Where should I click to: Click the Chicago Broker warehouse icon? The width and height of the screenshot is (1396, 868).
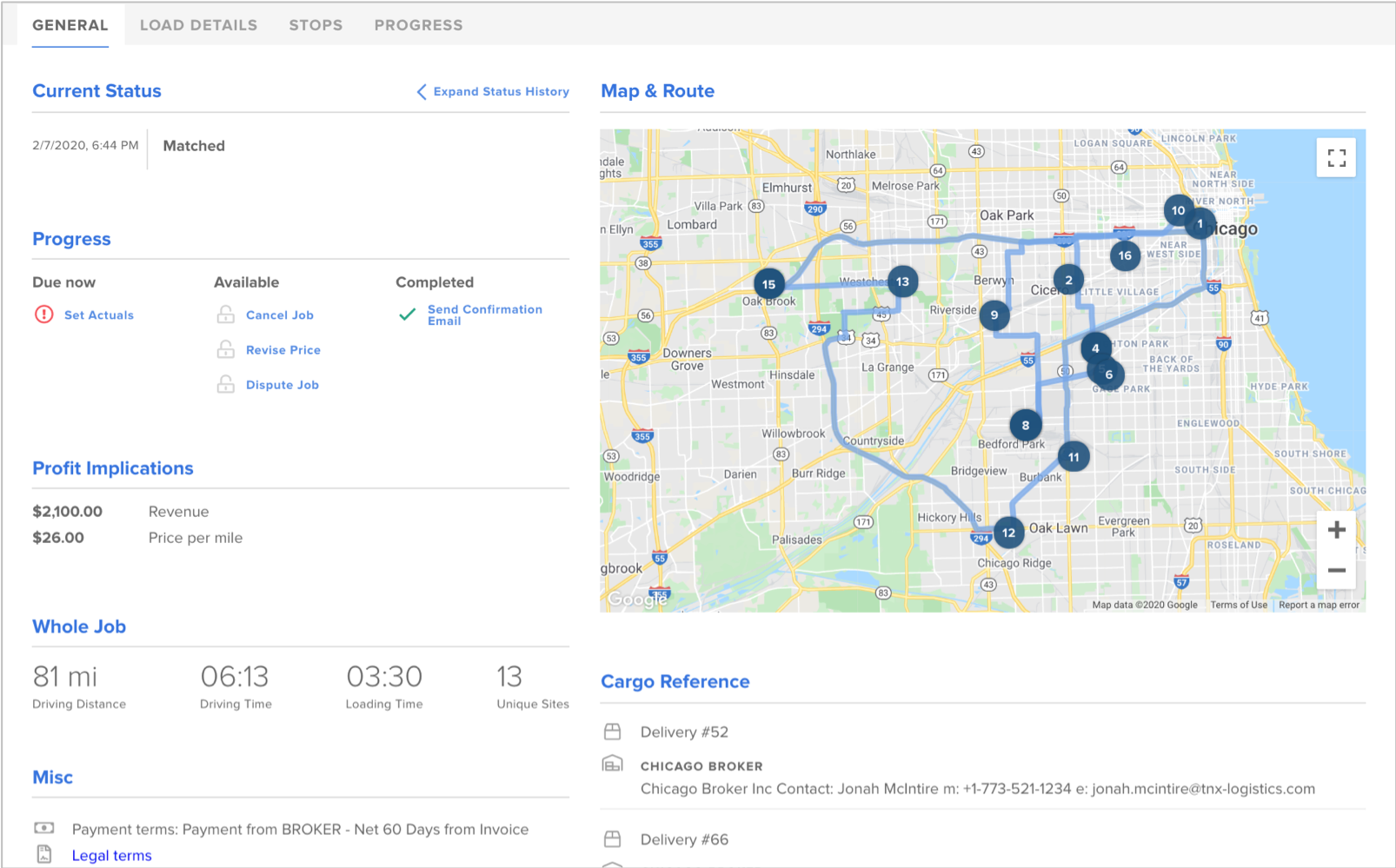pyautogui.click(x=613, y=765)
